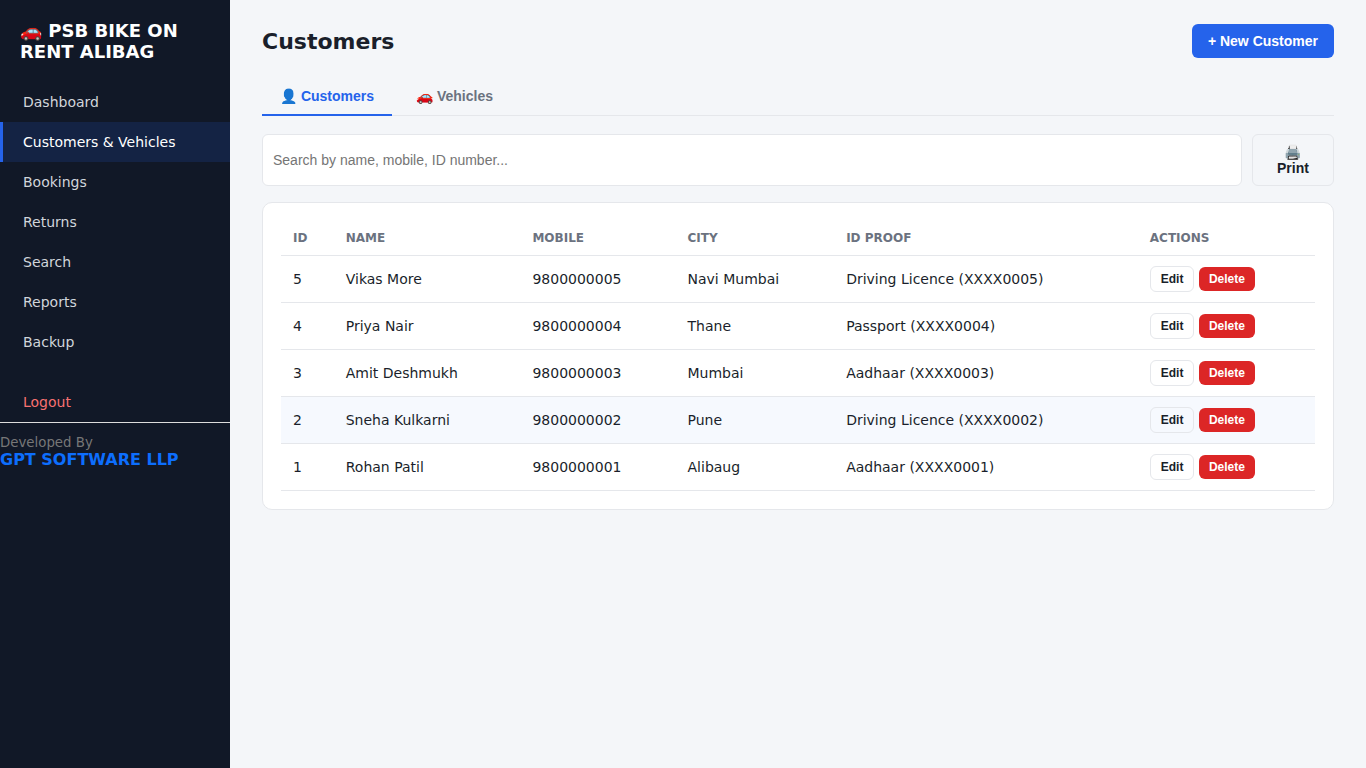
Task: Select the name Rohan Patil
Action: coord(385,467)
